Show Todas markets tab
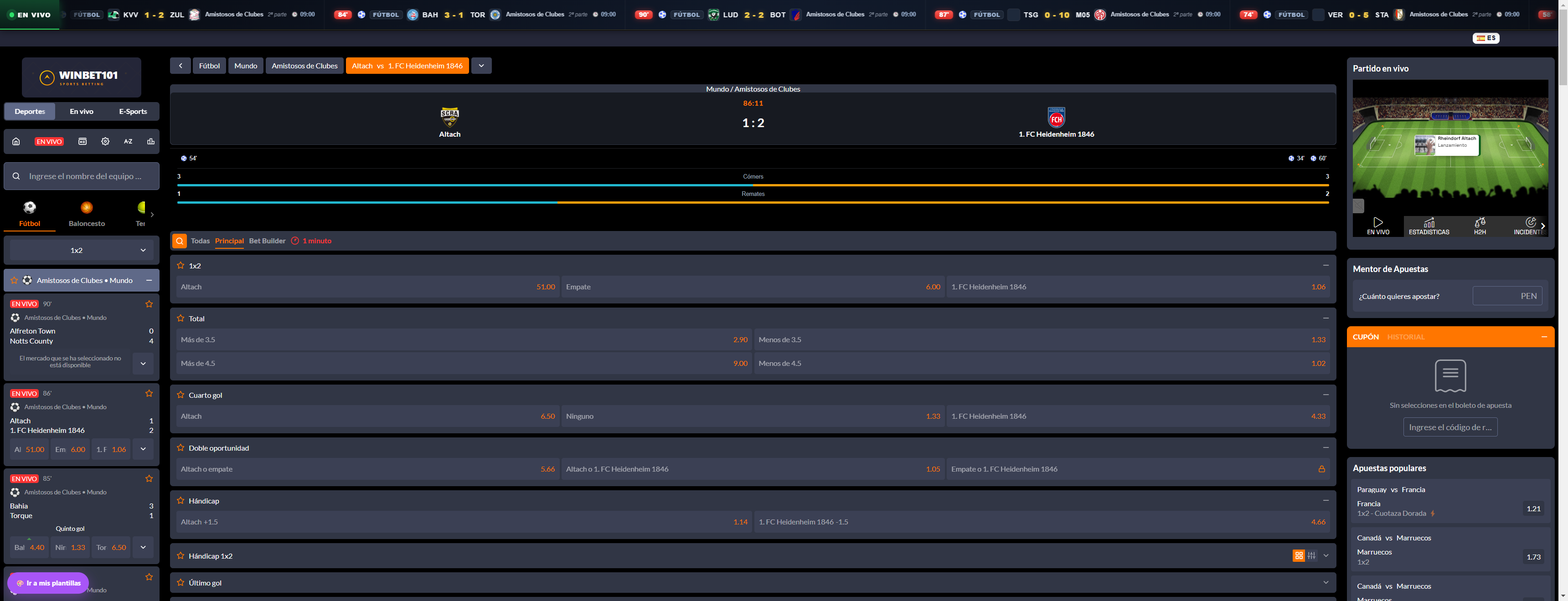1568x601 pixels. [200, 241]
